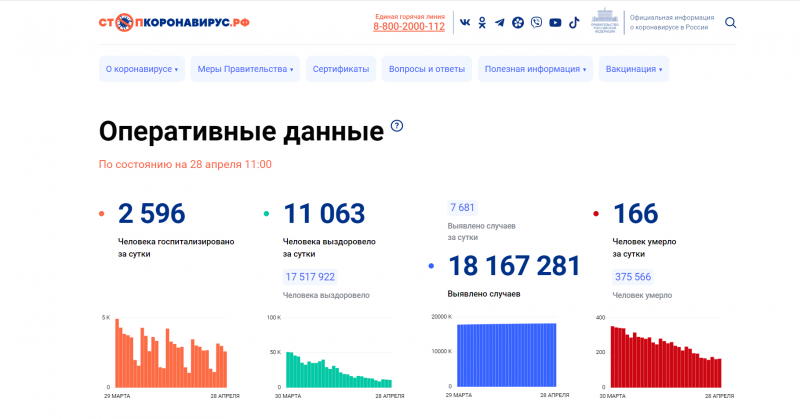Expand the О коронавирусе dropdown menu
800x419 pixels.
tap(142, 69)
